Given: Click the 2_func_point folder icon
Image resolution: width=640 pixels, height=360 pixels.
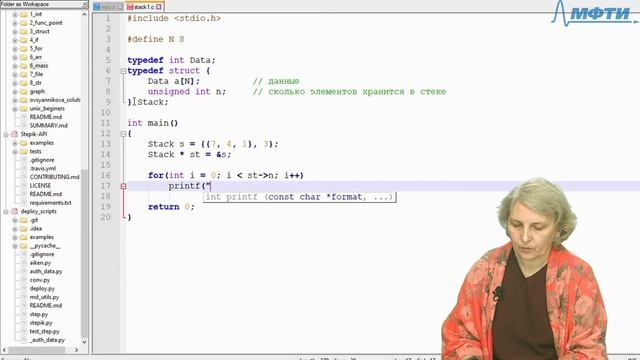Looking at the screenshot, I should point(24,23).
